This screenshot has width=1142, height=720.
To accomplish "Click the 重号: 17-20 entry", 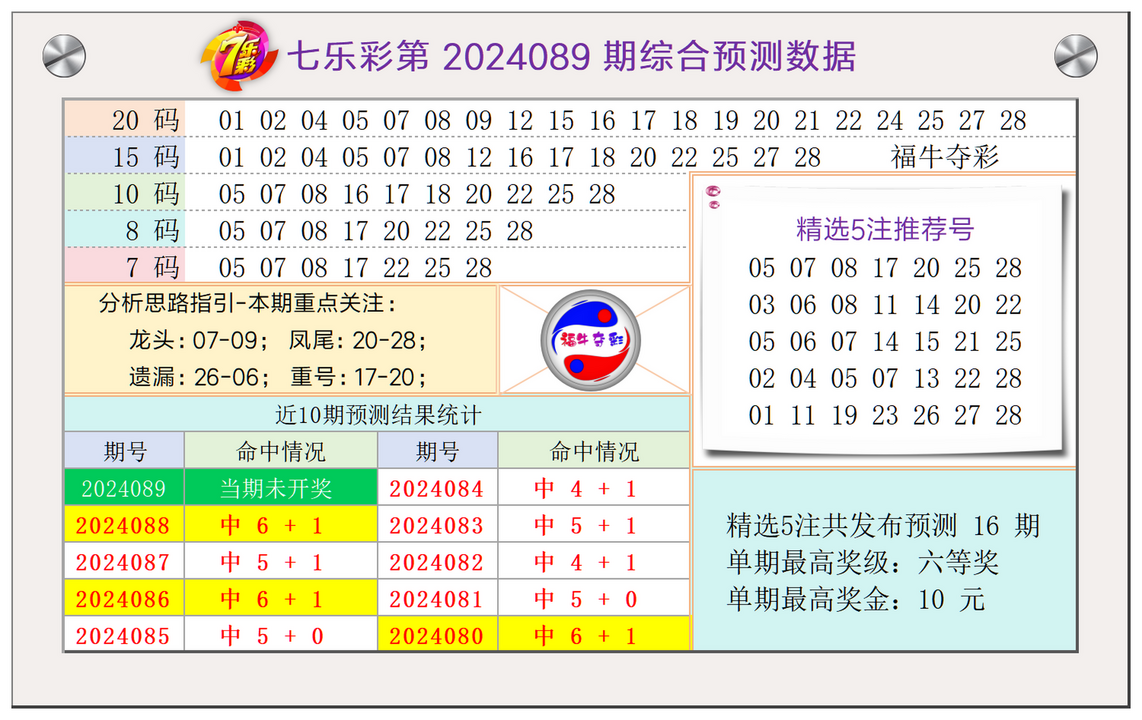I will pyautogui.click(x=358, y=377).
